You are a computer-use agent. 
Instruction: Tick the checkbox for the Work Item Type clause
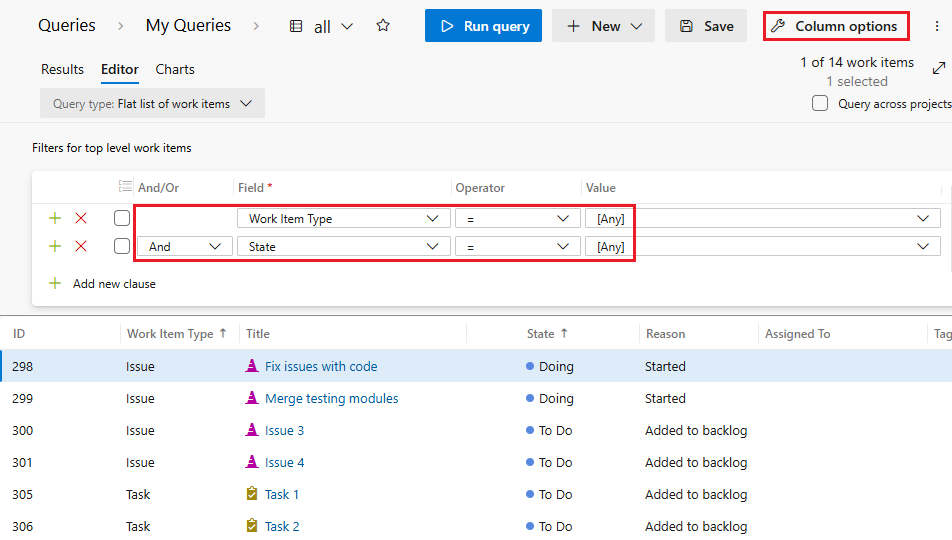click(122, 218)
